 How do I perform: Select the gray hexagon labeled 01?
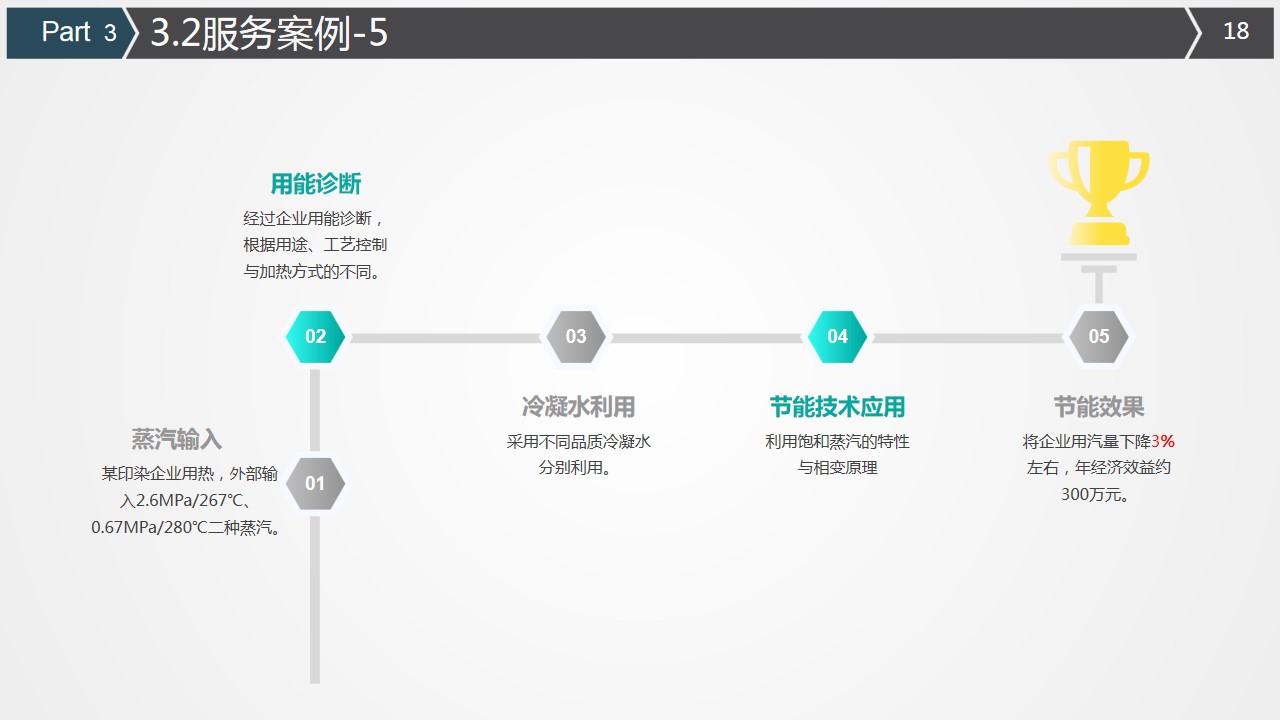coord(315,483)
